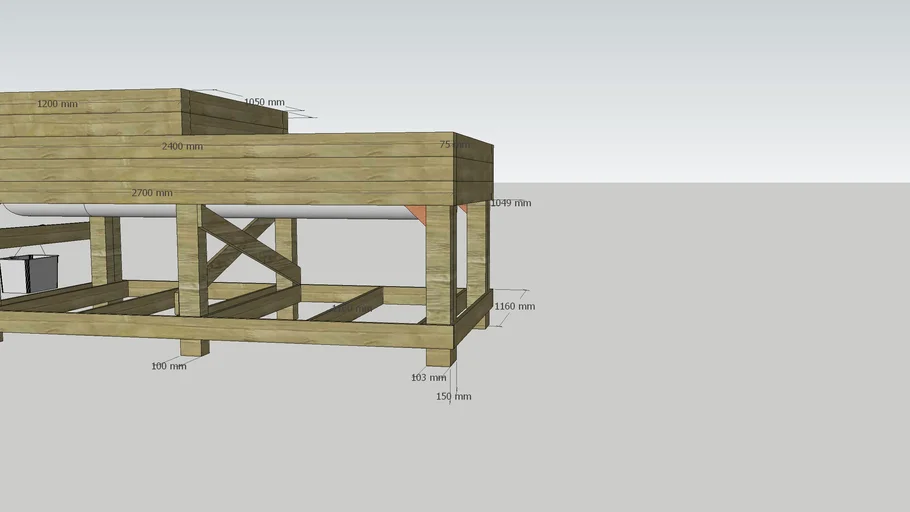Click the grey hanging bucket
The height and width of the screenshot is (512, 910).
29,273
